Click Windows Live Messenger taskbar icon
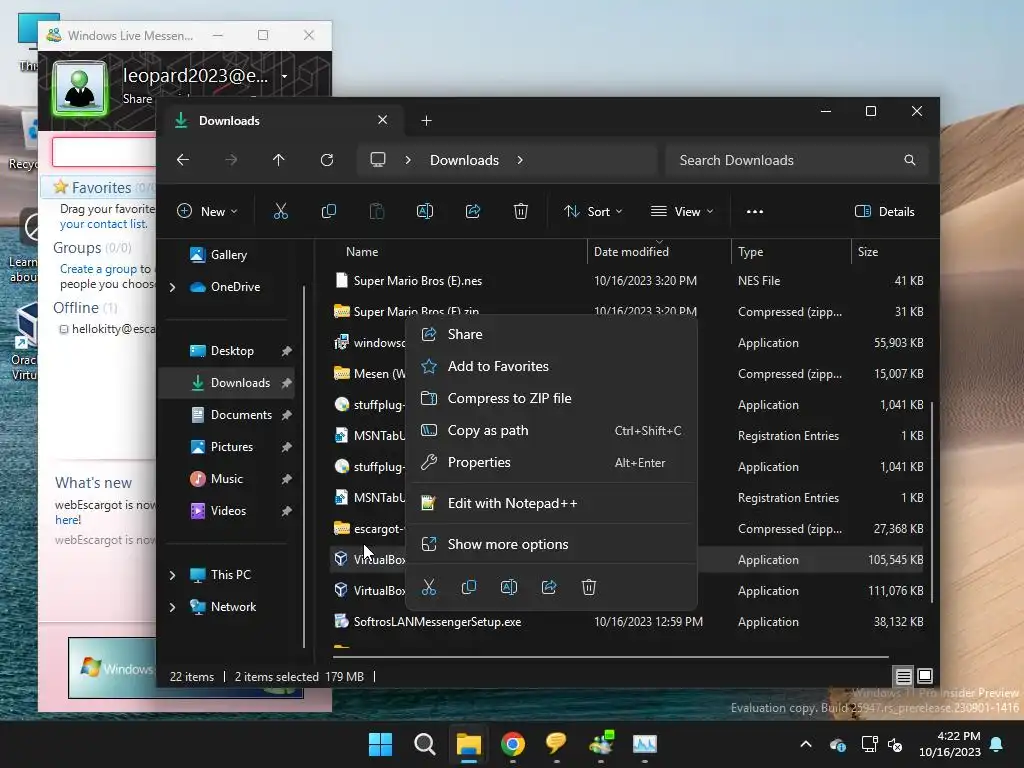The image size is (1024, 768). (x=601, y=744)
